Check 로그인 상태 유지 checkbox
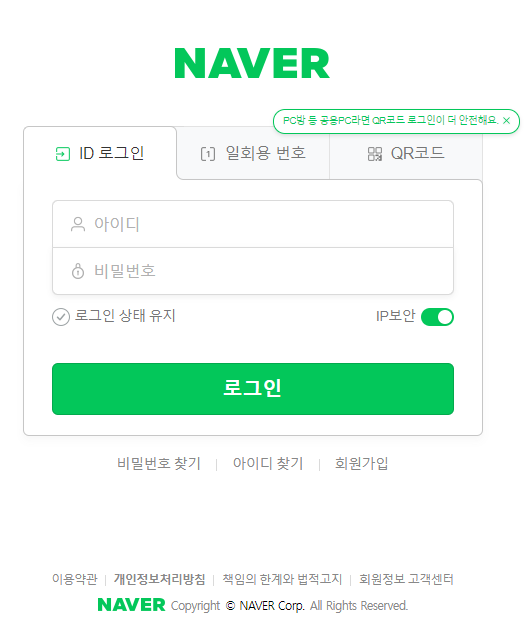The width and height of the screenshot is (531, 632). coord(61,317)
